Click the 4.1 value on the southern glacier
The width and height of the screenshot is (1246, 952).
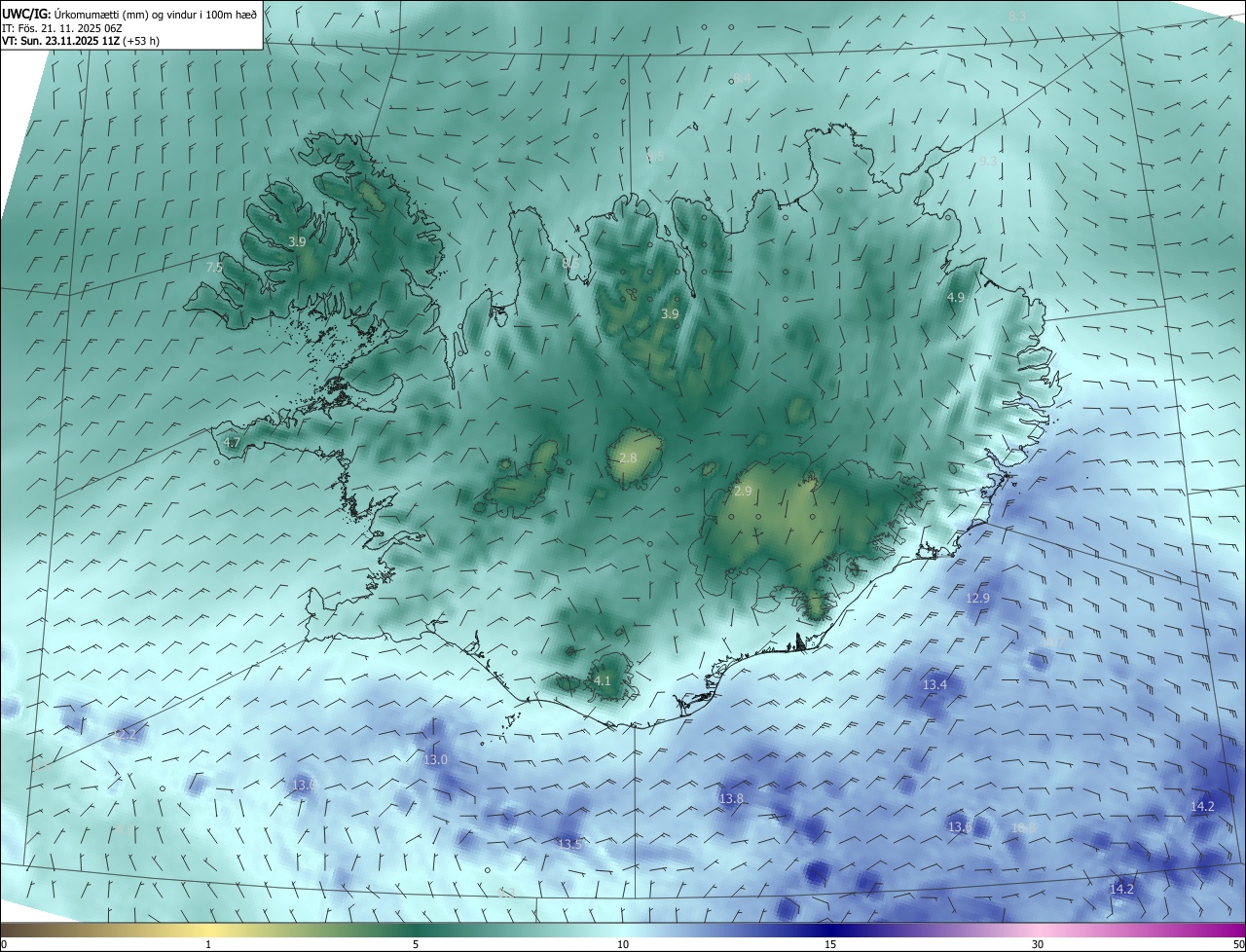pyautogui.click(x=603, y=680)
